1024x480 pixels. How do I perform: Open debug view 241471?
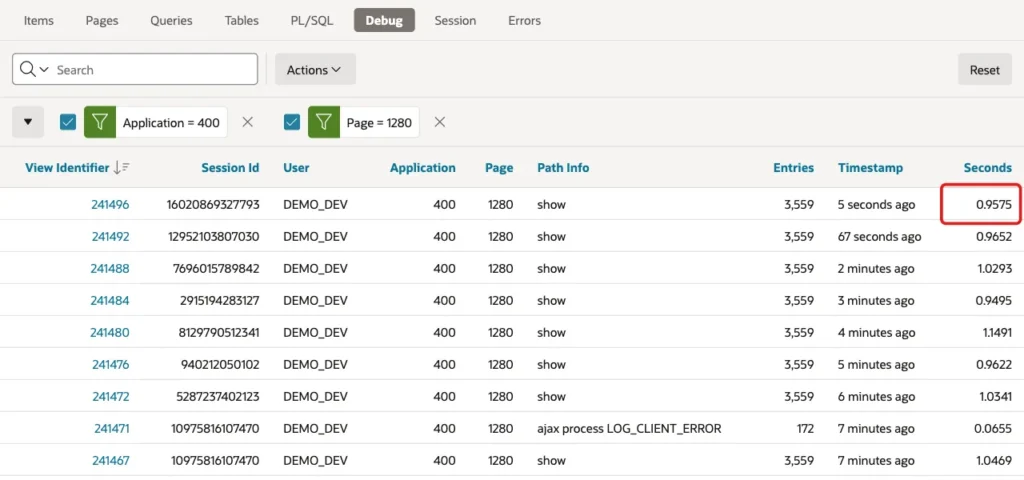point(112,428)
